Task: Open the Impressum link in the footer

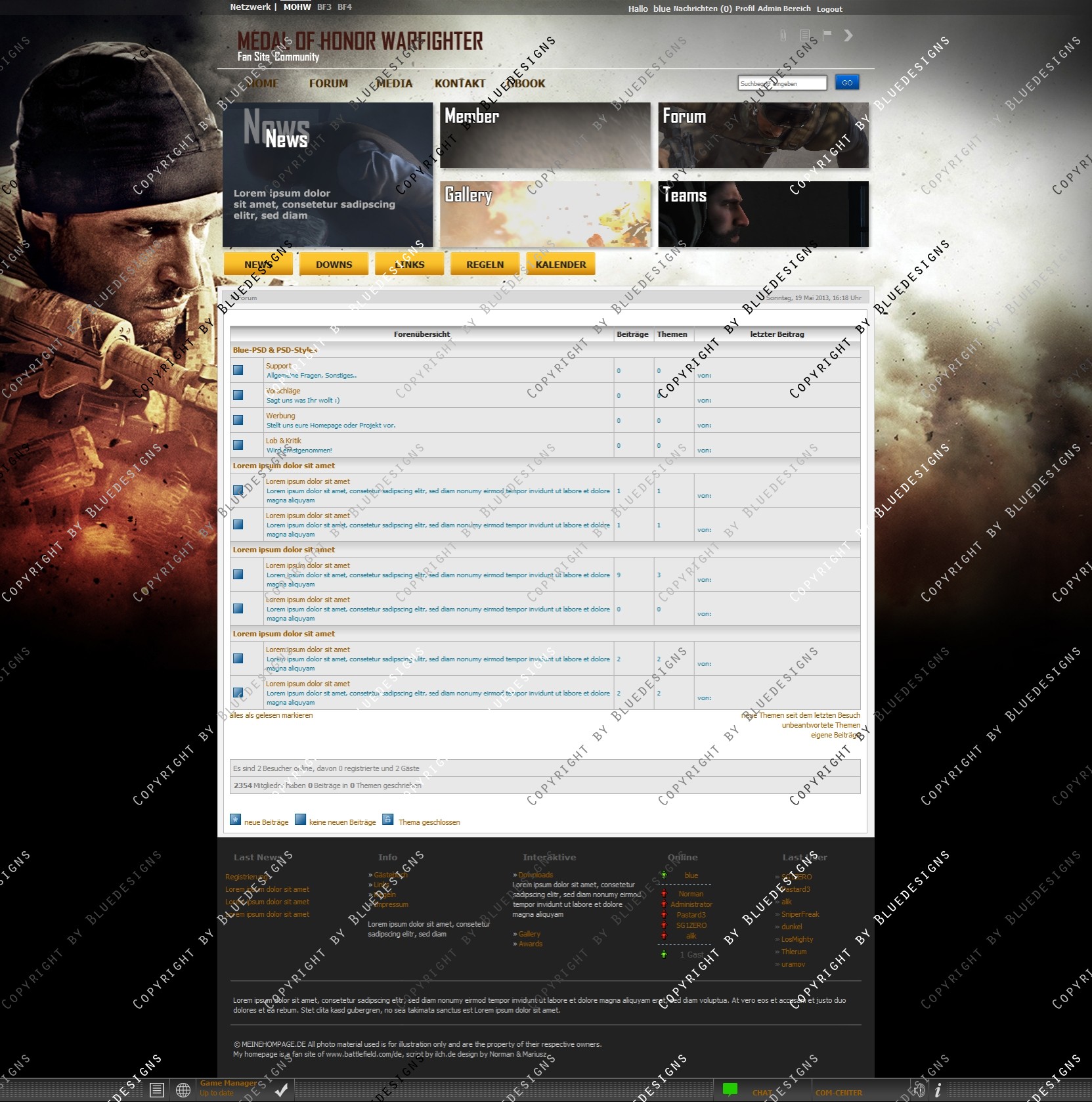Action: pyautogui.click(x=391, y=904)
